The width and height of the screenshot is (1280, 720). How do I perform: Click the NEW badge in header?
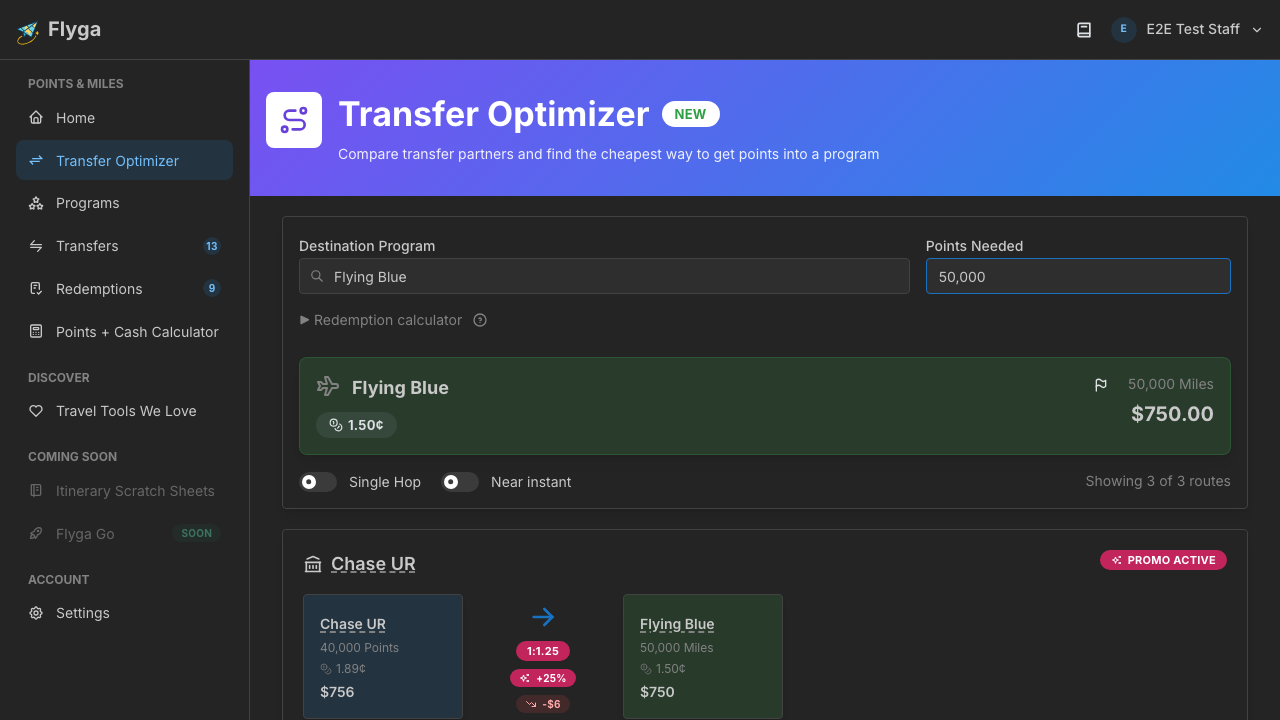click(690, 114)
